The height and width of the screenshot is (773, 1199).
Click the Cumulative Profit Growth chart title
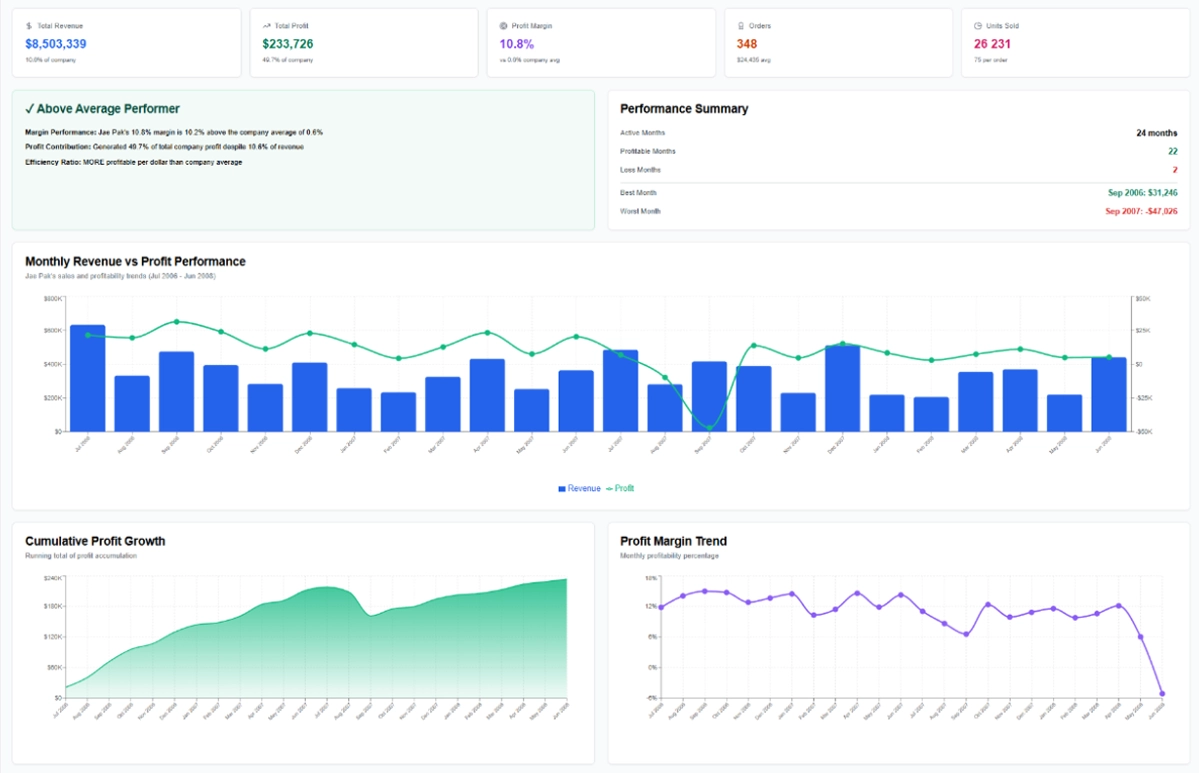click(95, 541)
